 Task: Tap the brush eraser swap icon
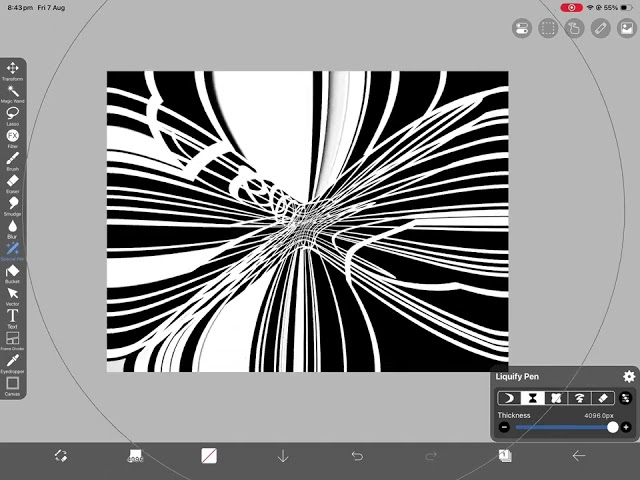[61, 456]
